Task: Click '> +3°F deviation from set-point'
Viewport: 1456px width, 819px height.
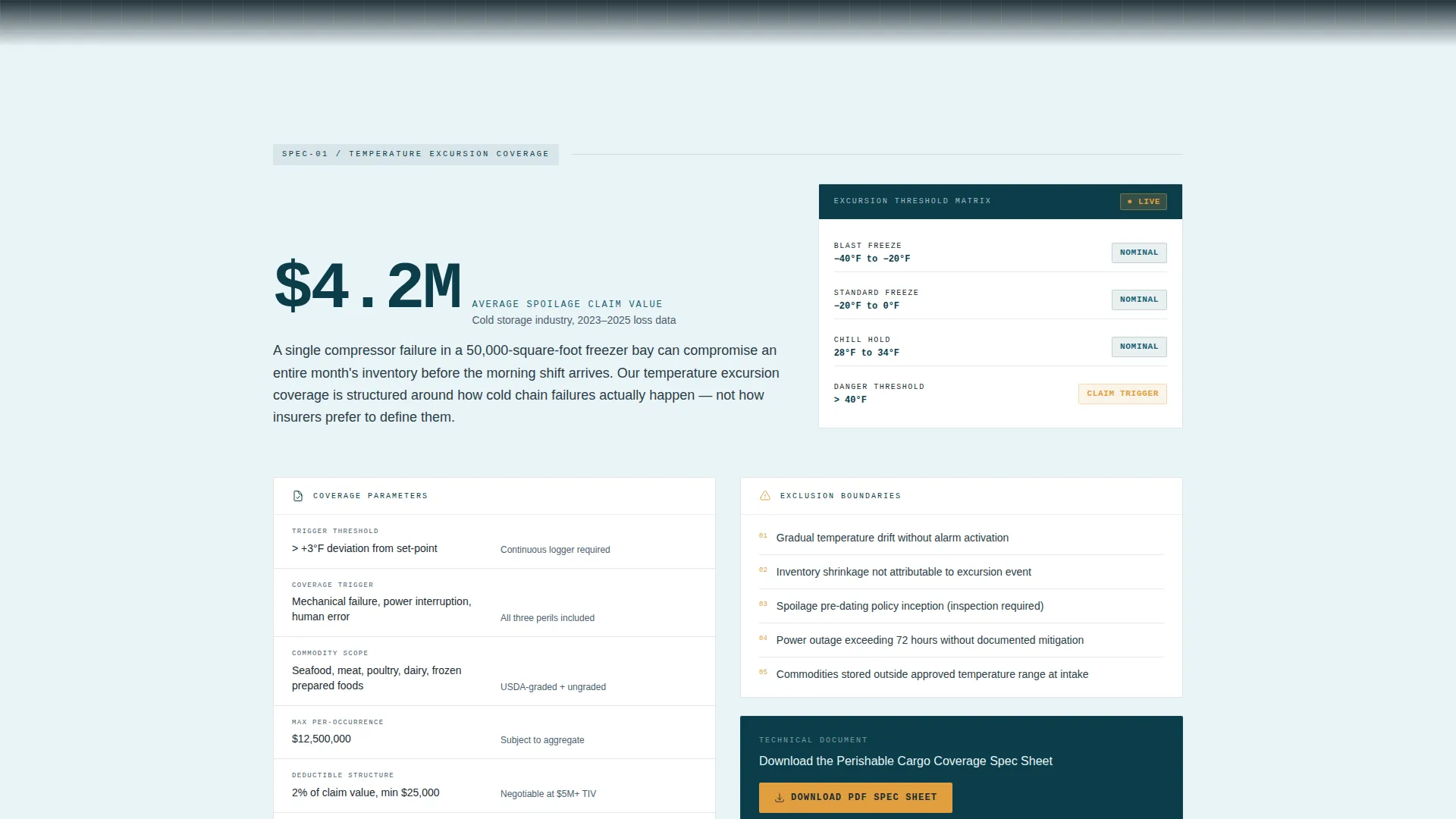Action: tap(365, 548)
